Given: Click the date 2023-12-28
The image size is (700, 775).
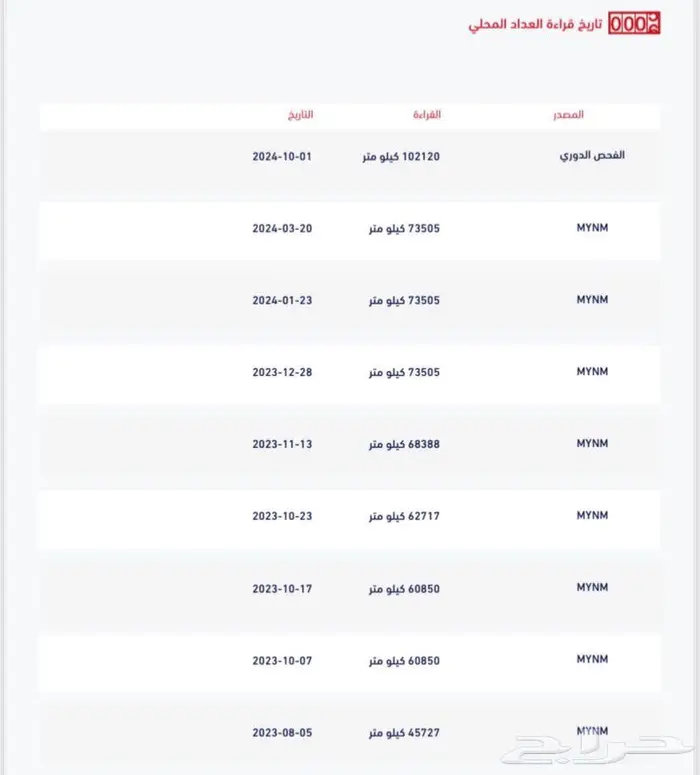Looking at the screenshot, I should click(x=282, y=373).
